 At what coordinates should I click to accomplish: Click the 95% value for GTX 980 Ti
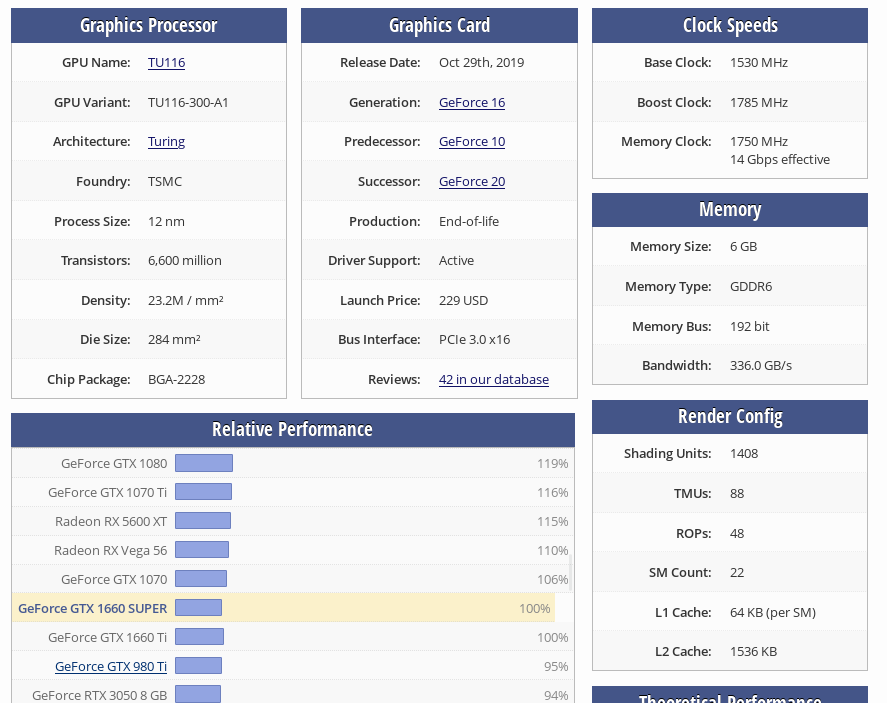click(x=556, y=667)
